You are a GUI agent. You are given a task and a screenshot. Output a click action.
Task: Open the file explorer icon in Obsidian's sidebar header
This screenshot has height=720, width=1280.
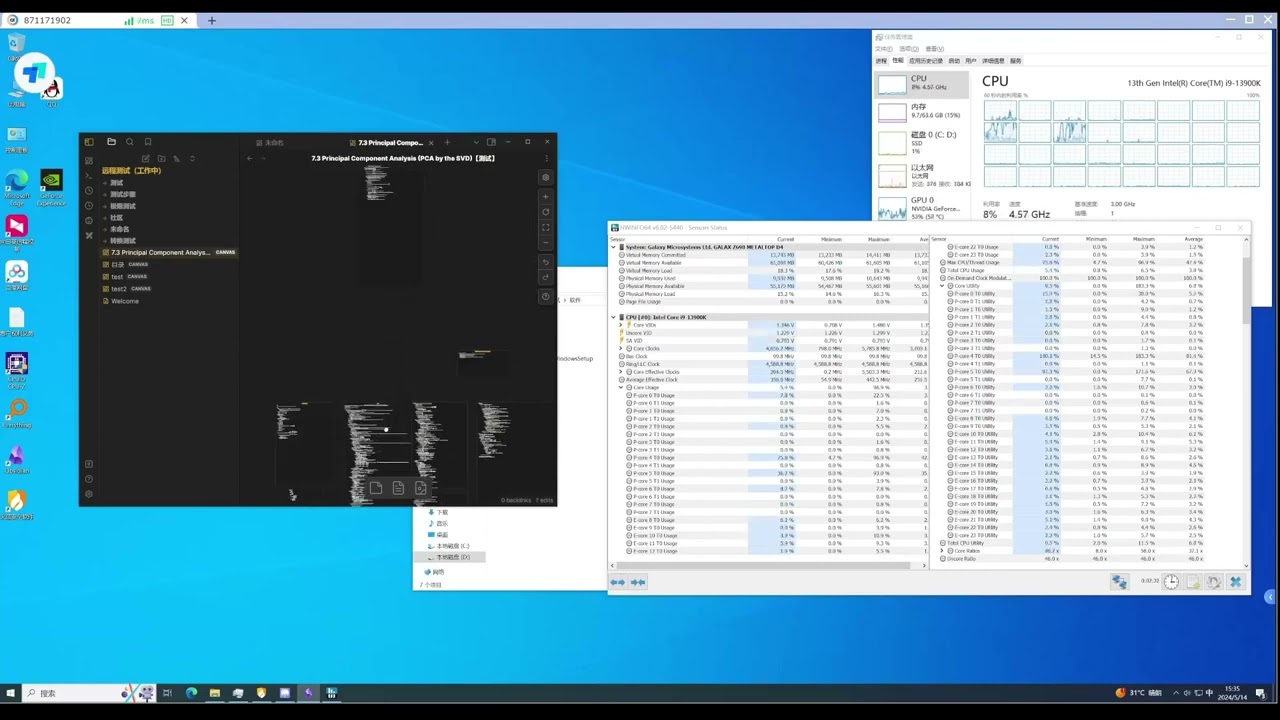tap(111, 142)
